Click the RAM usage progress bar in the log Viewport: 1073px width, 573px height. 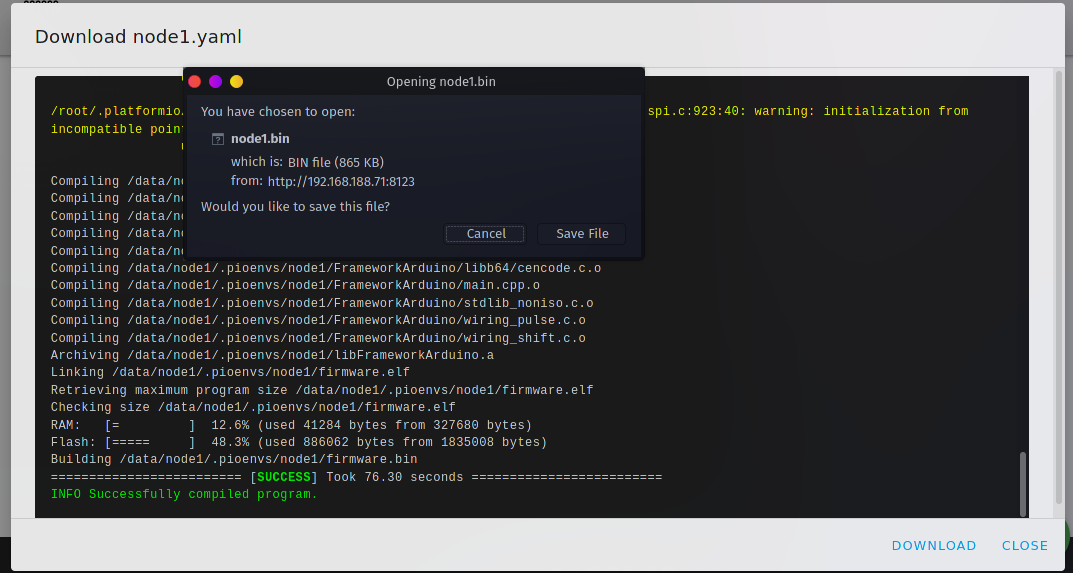click(x=149, y=425)
